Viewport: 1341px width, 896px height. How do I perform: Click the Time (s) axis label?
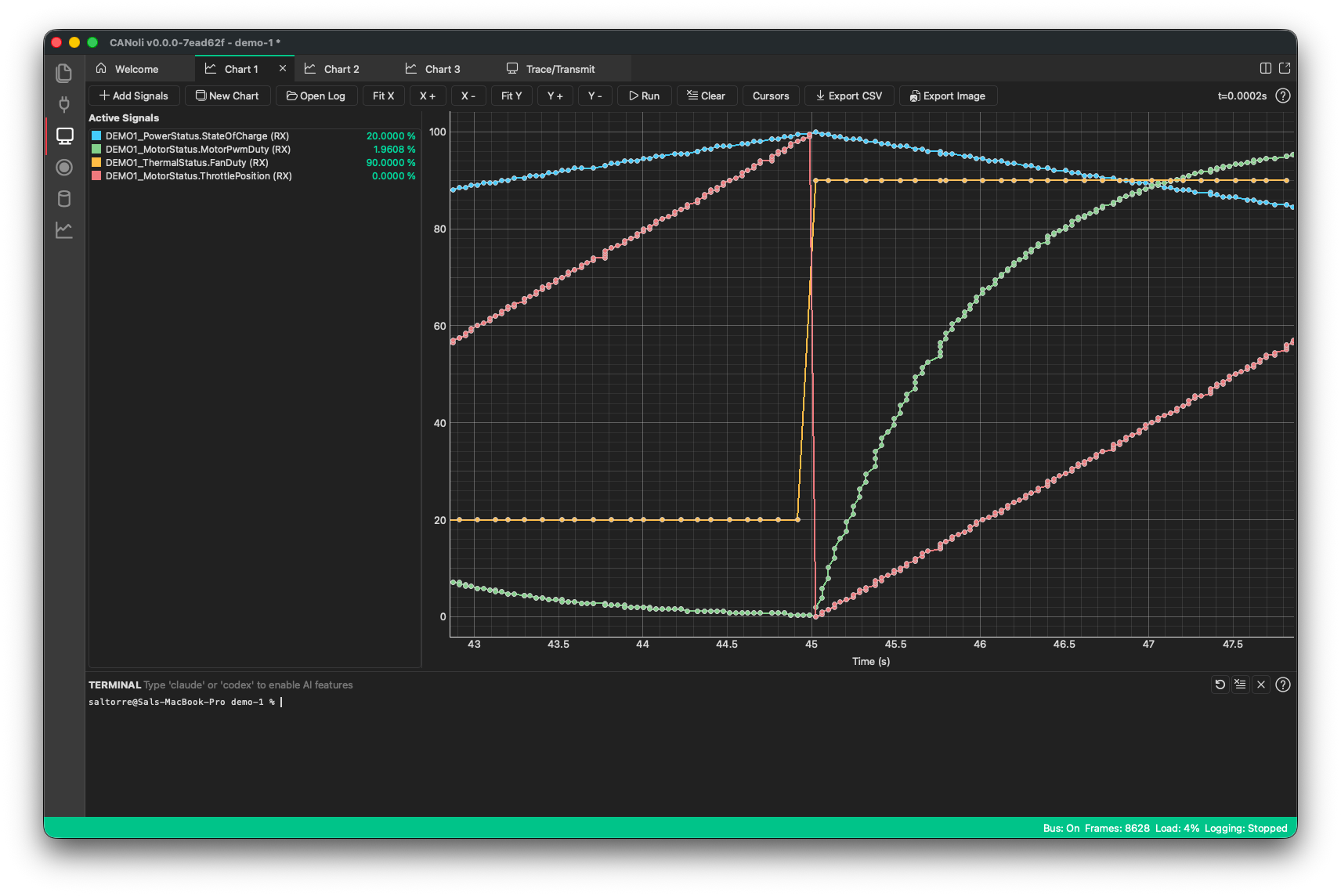[871, 661]
